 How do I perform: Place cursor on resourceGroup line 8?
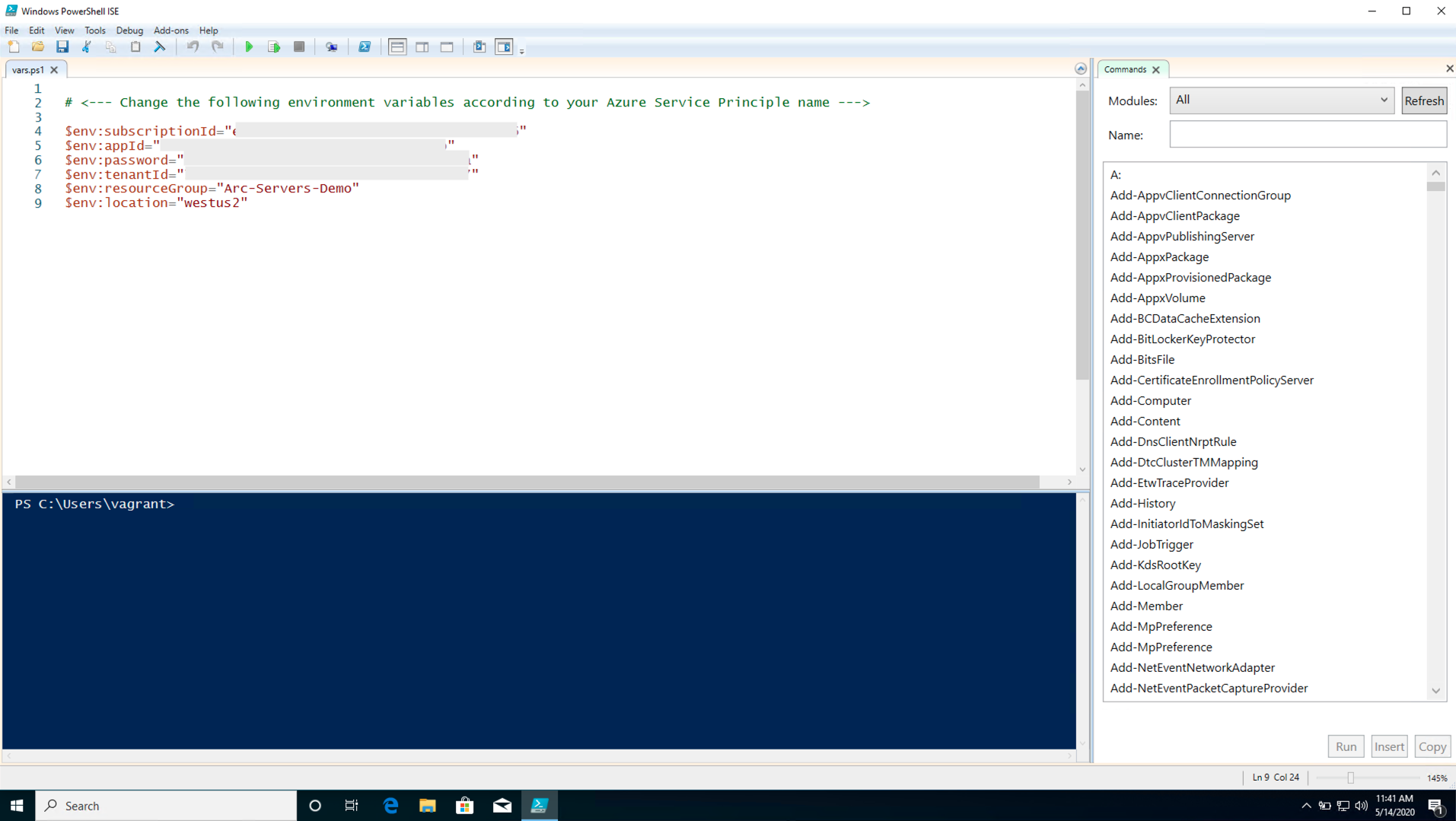(x=212, y=189)
